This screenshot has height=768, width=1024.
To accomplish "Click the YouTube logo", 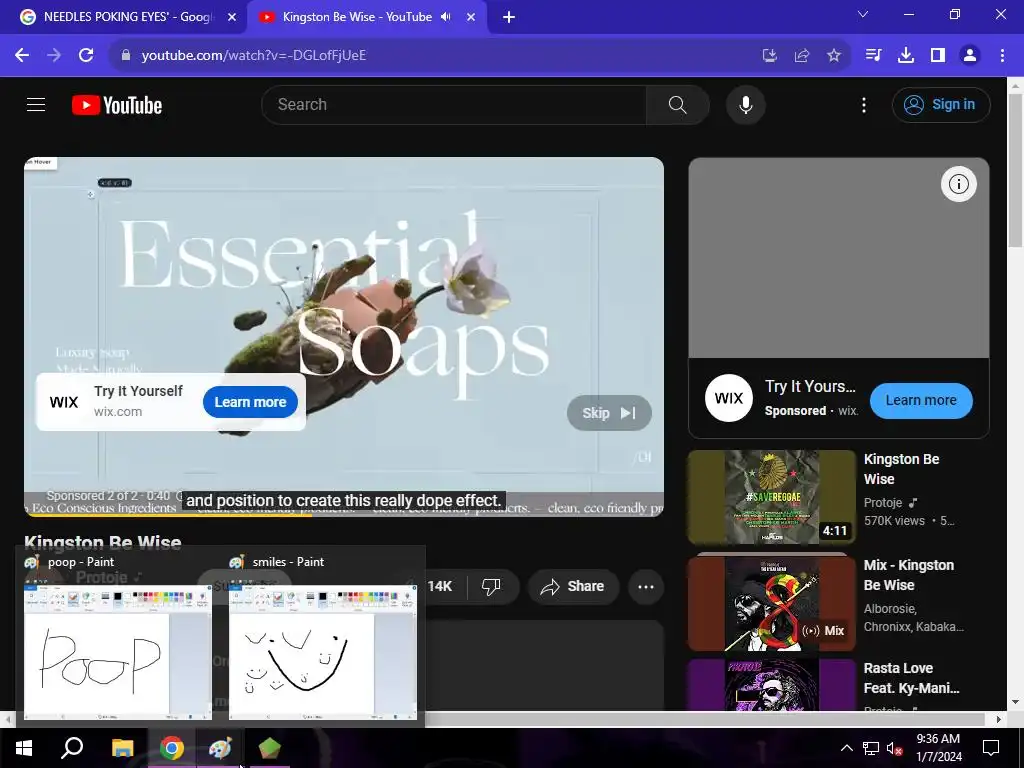I will [117, 105].
